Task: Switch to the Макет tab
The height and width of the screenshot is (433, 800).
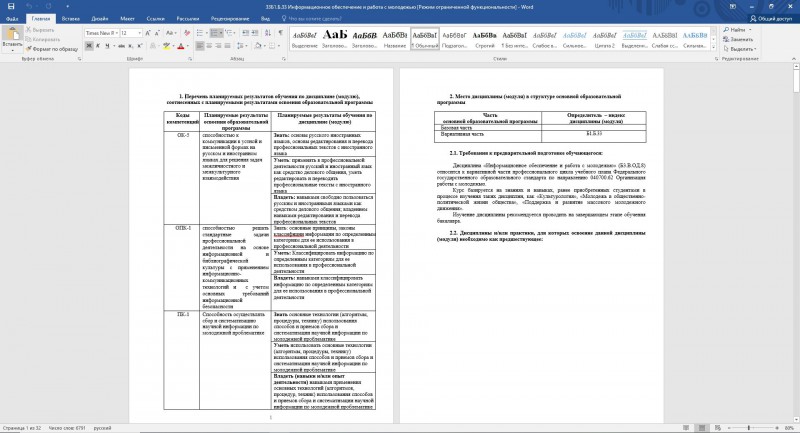Action: pos(128,19)
